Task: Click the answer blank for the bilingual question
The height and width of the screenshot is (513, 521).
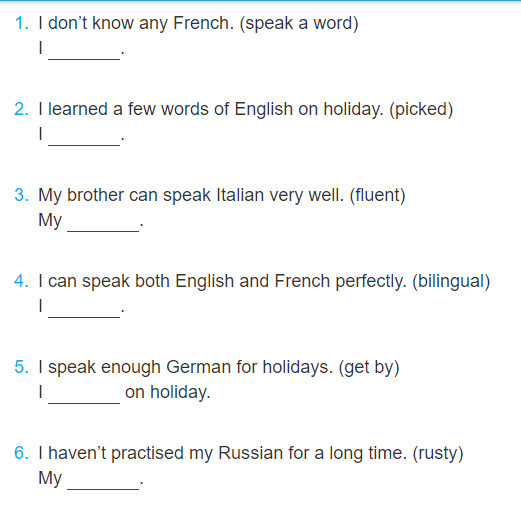Action: [x=84, y=311]
